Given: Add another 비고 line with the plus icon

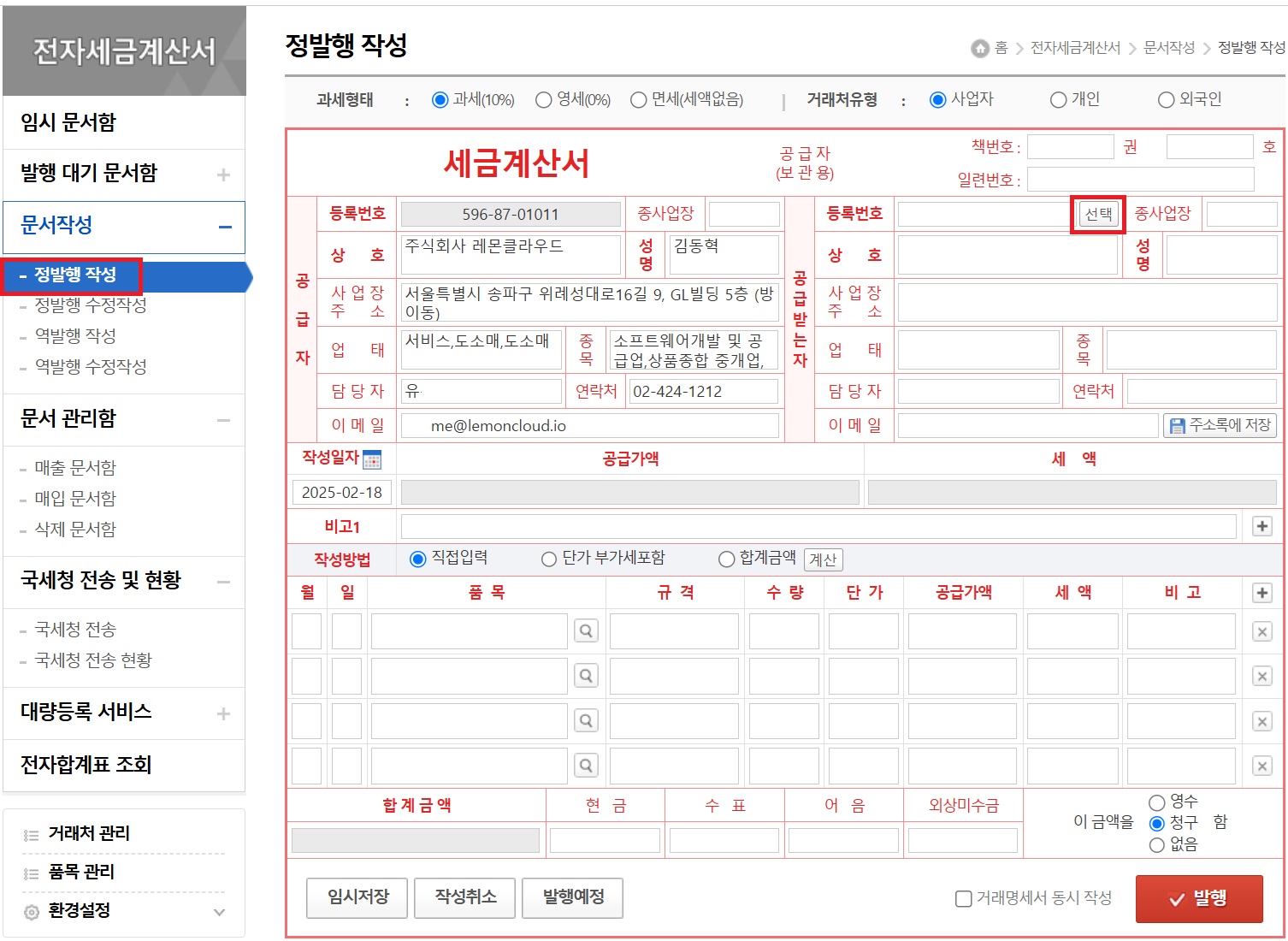Looking at the screenshot, I should (x=1262, y=526).
